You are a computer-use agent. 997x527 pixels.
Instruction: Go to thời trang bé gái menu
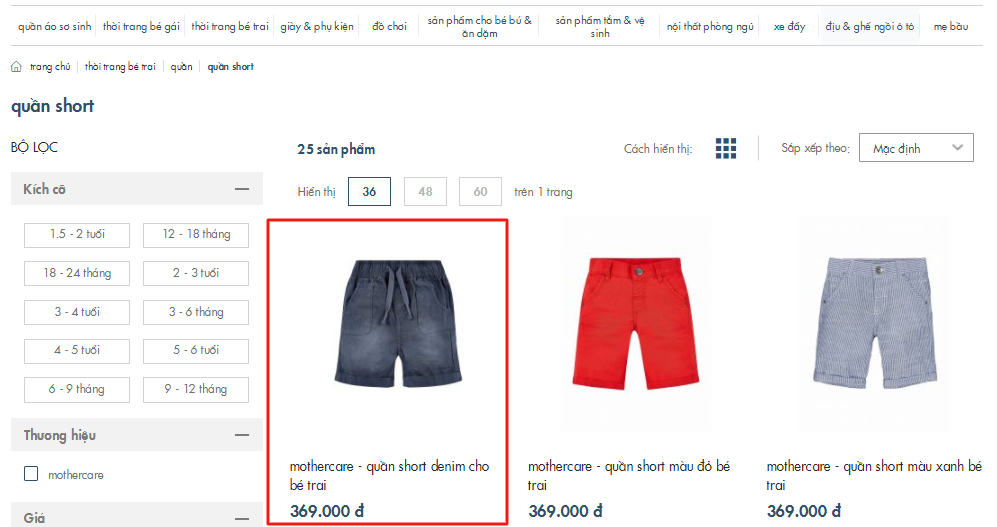(141, 27)
